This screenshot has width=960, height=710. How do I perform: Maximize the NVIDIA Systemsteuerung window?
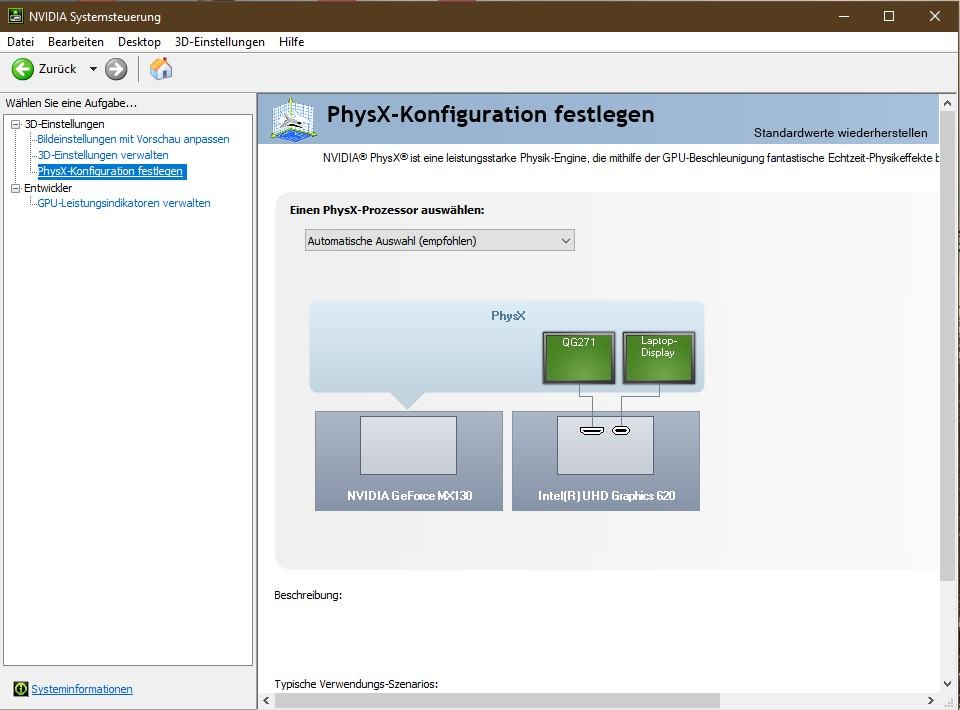point(889,16)
